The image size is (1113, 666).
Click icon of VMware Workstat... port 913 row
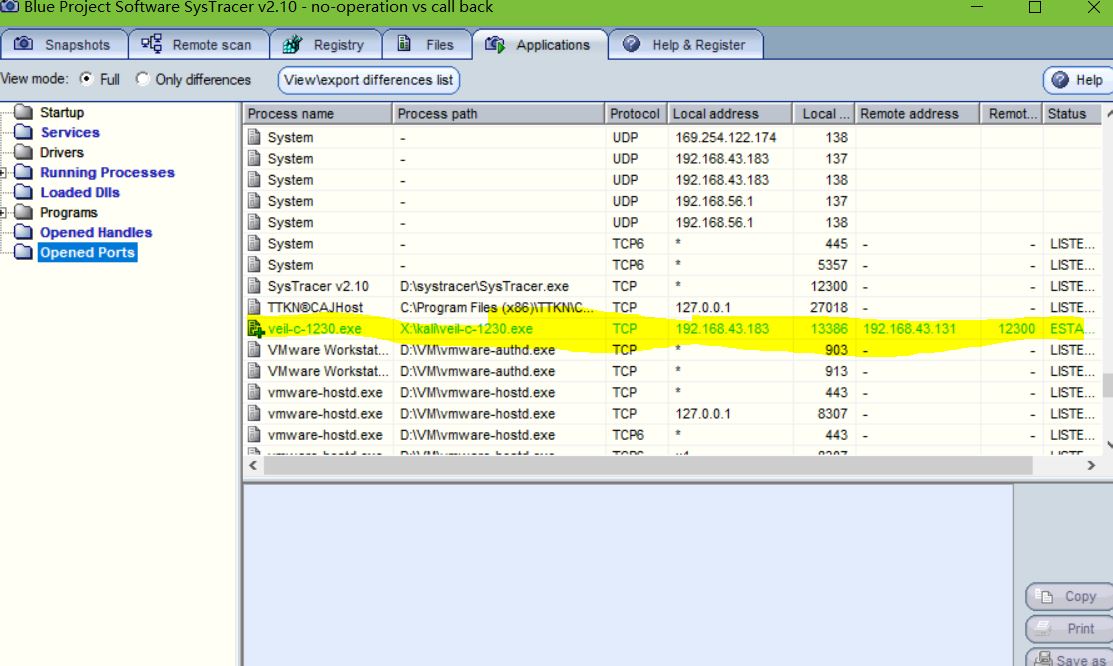(x=254, y=371)
